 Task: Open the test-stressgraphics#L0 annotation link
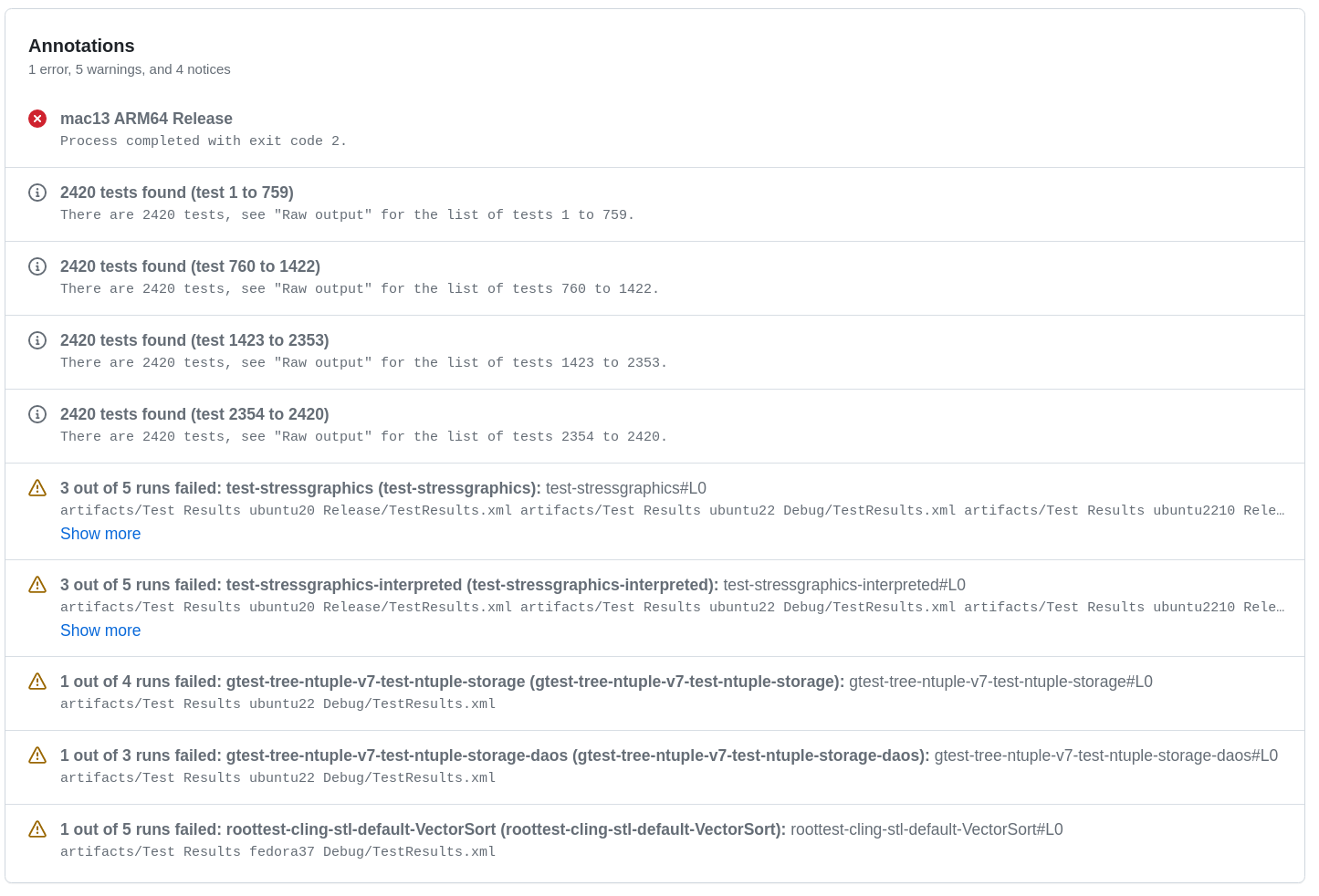pos(625,488)
